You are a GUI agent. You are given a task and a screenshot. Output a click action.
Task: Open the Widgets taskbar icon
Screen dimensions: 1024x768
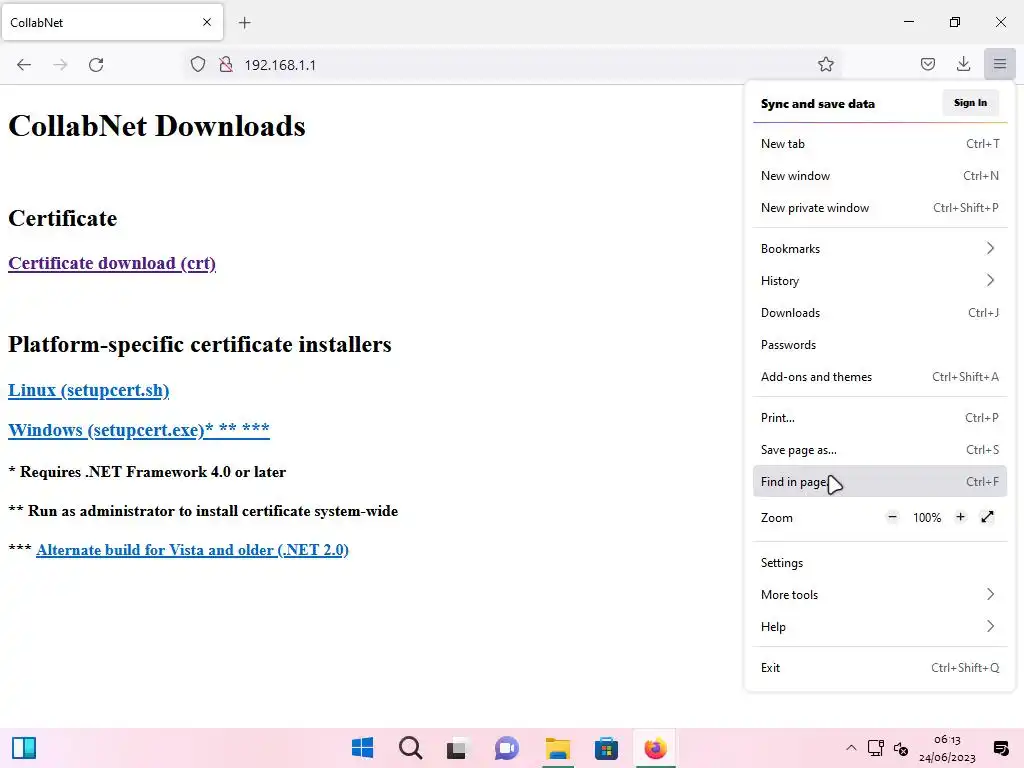tap(24, 748)
